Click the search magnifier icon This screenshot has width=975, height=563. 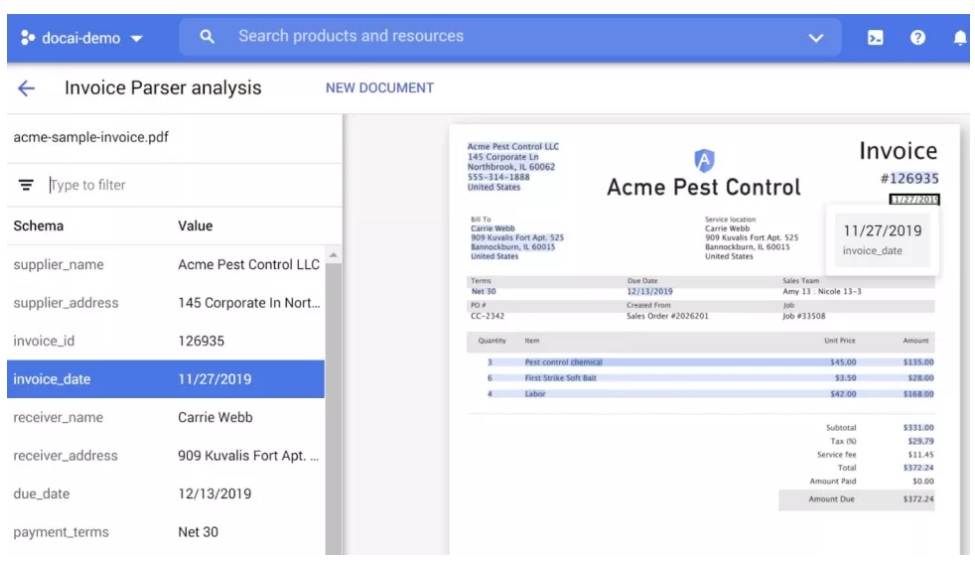click(208, 37)
